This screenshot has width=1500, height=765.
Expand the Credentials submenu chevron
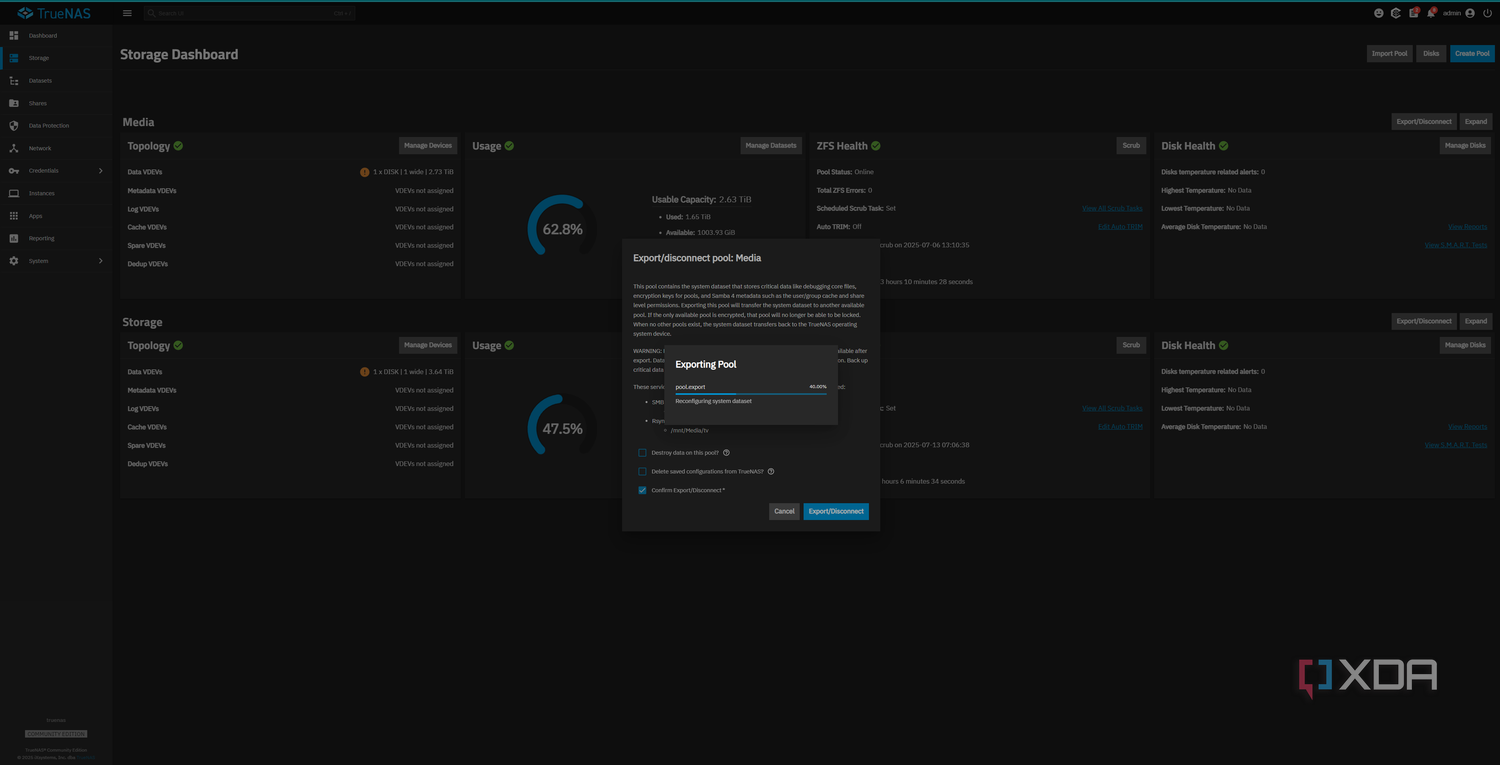pyautogui.click(x=100, y=171)
